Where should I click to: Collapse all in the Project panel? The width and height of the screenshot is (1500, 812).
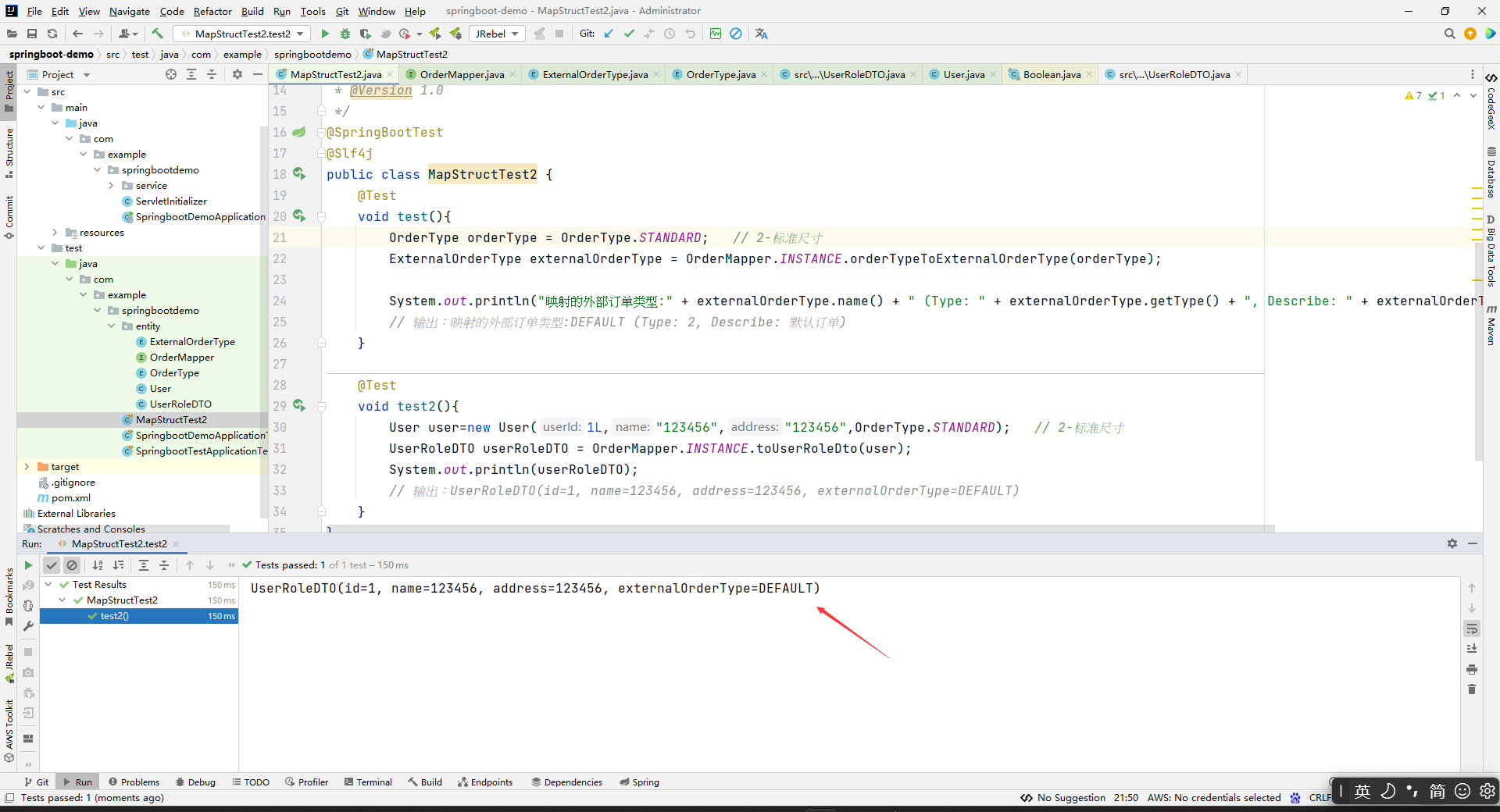tap(212, 74)
